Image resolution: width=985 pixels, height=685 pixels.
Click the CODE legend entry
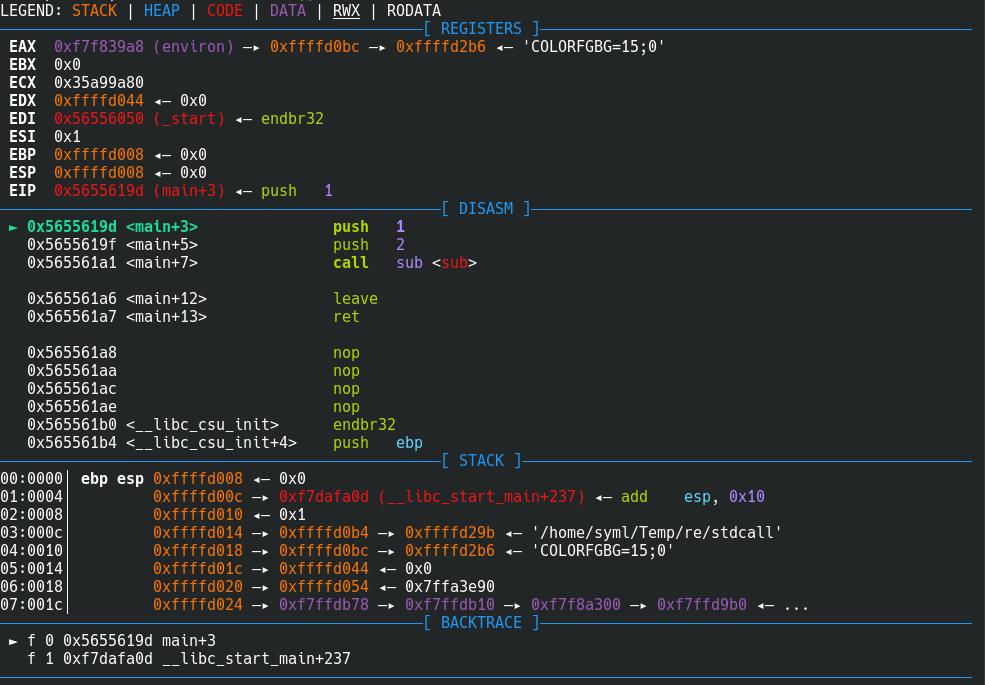(224, 11)
